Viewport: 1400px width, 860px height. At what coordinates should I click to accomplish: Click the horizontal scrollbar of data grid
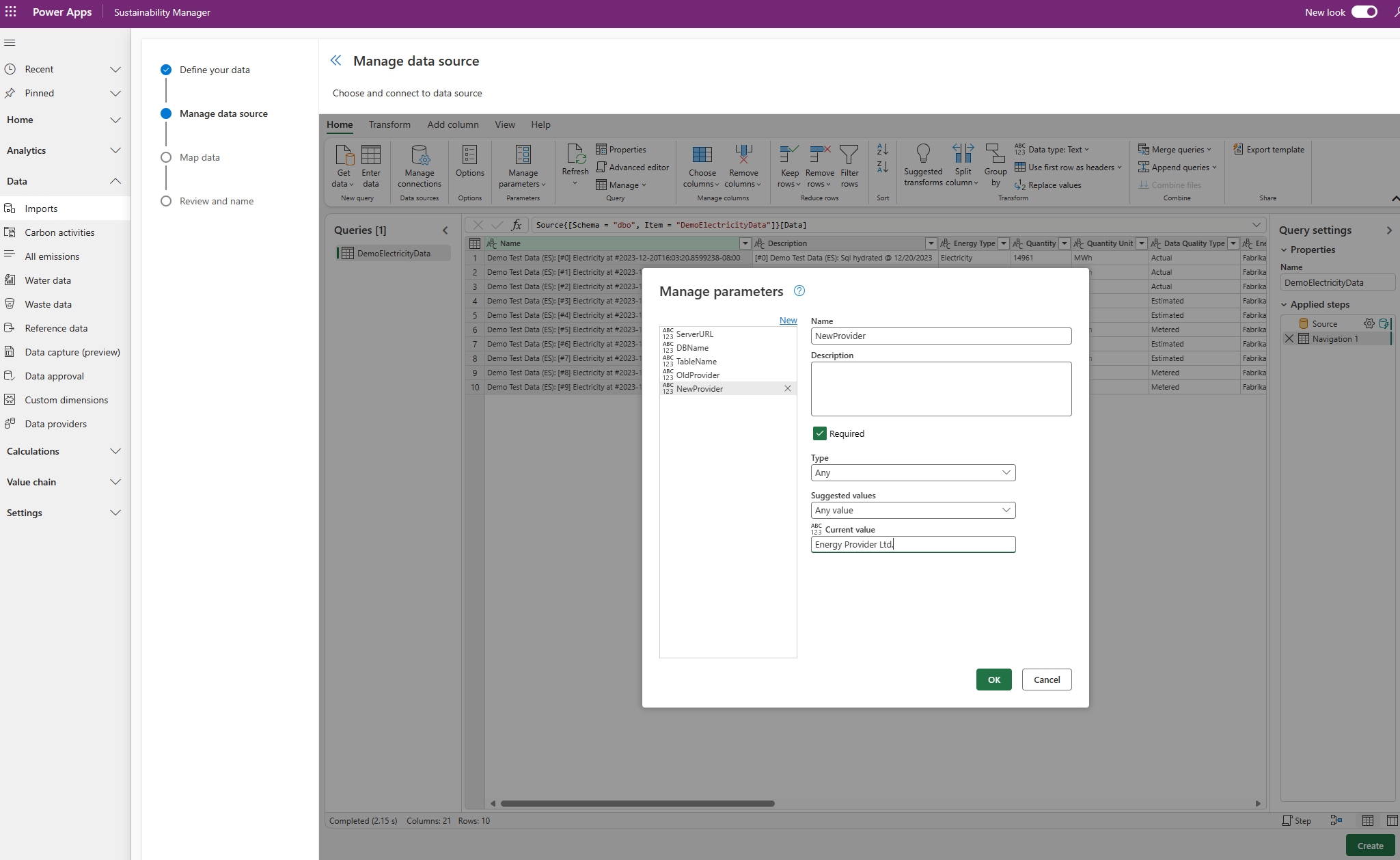[x=637, y=803]
